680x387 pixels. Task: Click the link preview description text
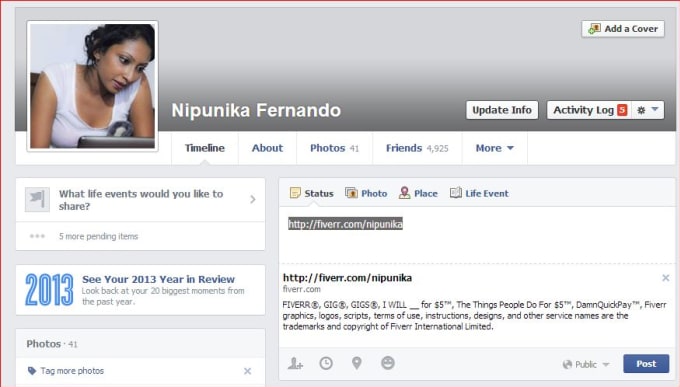[x=474, y=315]
